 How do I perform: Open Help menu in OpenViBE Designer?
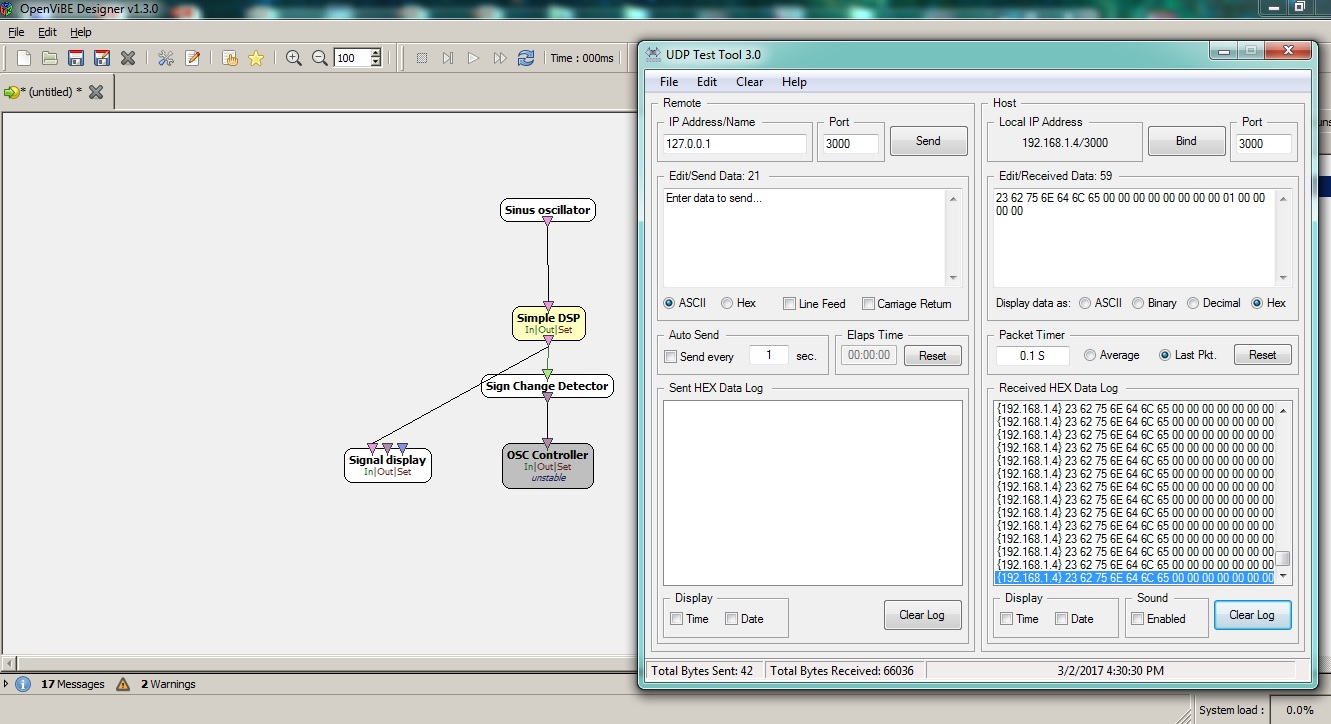click(x=80, y=32)
